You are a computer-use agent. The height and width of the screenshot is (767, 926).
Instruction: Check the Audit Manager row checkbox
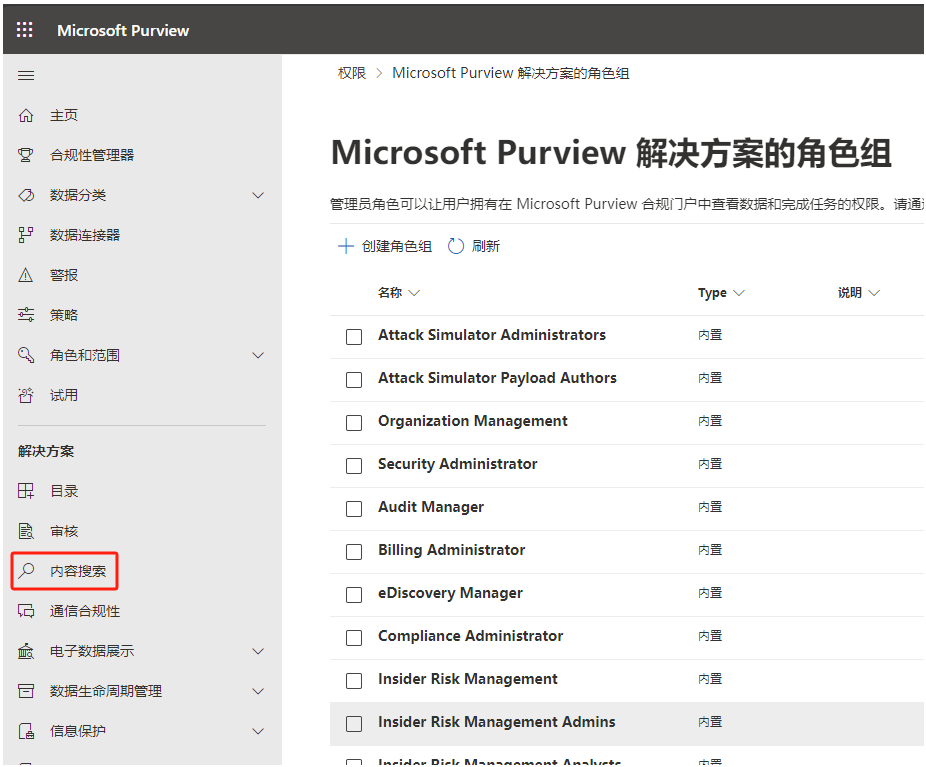pyautogui.click(x=354, y=509)
